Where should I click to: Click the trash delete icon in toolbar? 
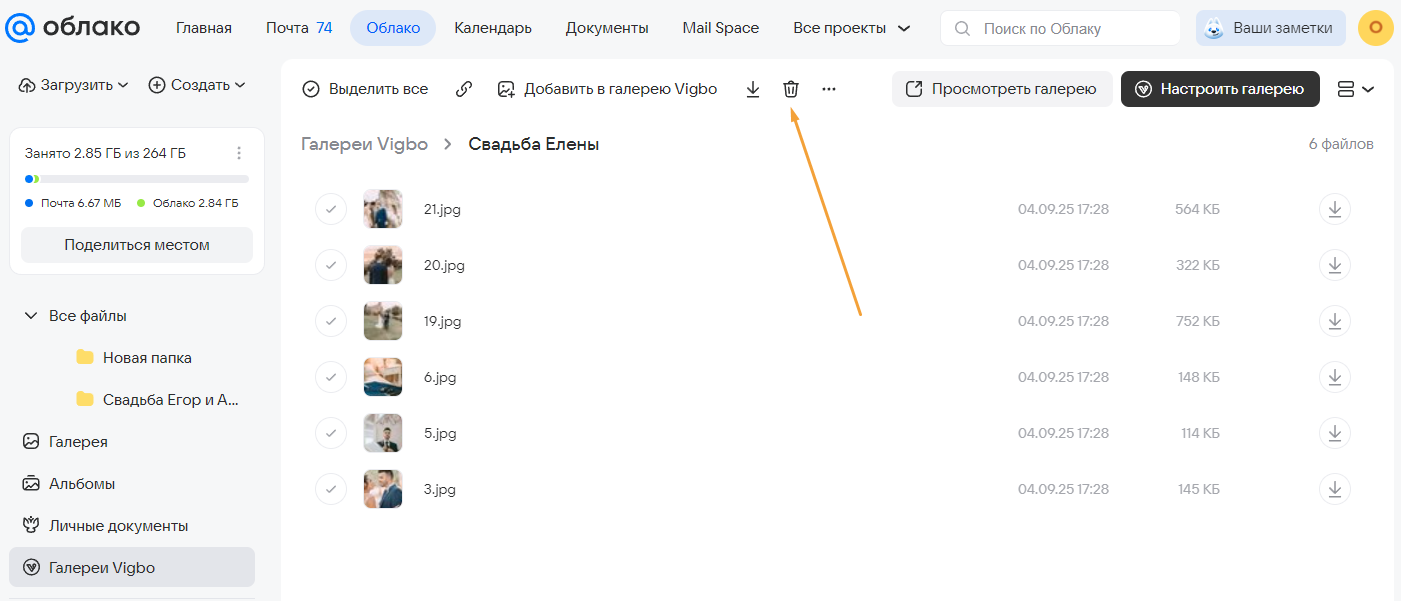tap(791, 89)
